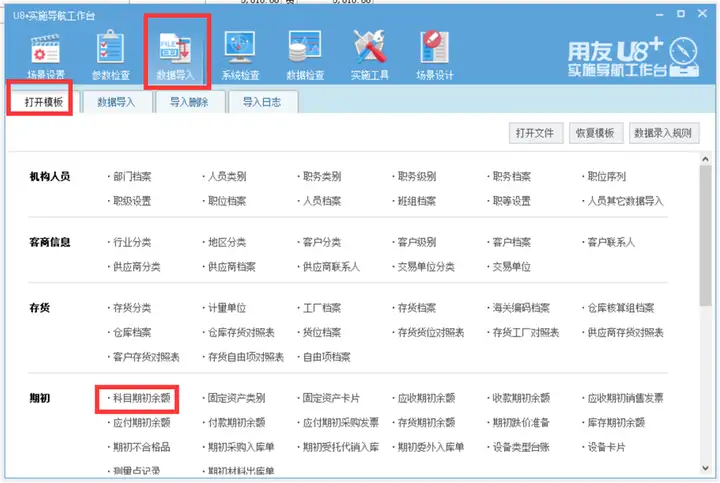Screen dimensions: 720x483
Task: Click the 计量单位 link
Action: click(x=227, y=308)
